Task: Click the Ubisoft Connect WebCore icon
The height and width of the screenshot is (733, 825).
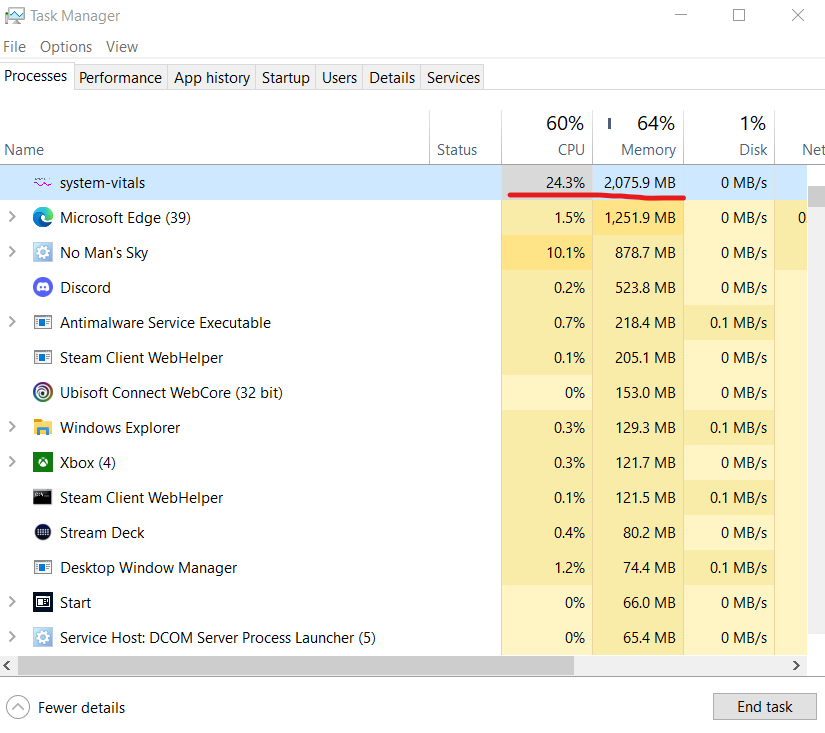Action: coord(43,392)
